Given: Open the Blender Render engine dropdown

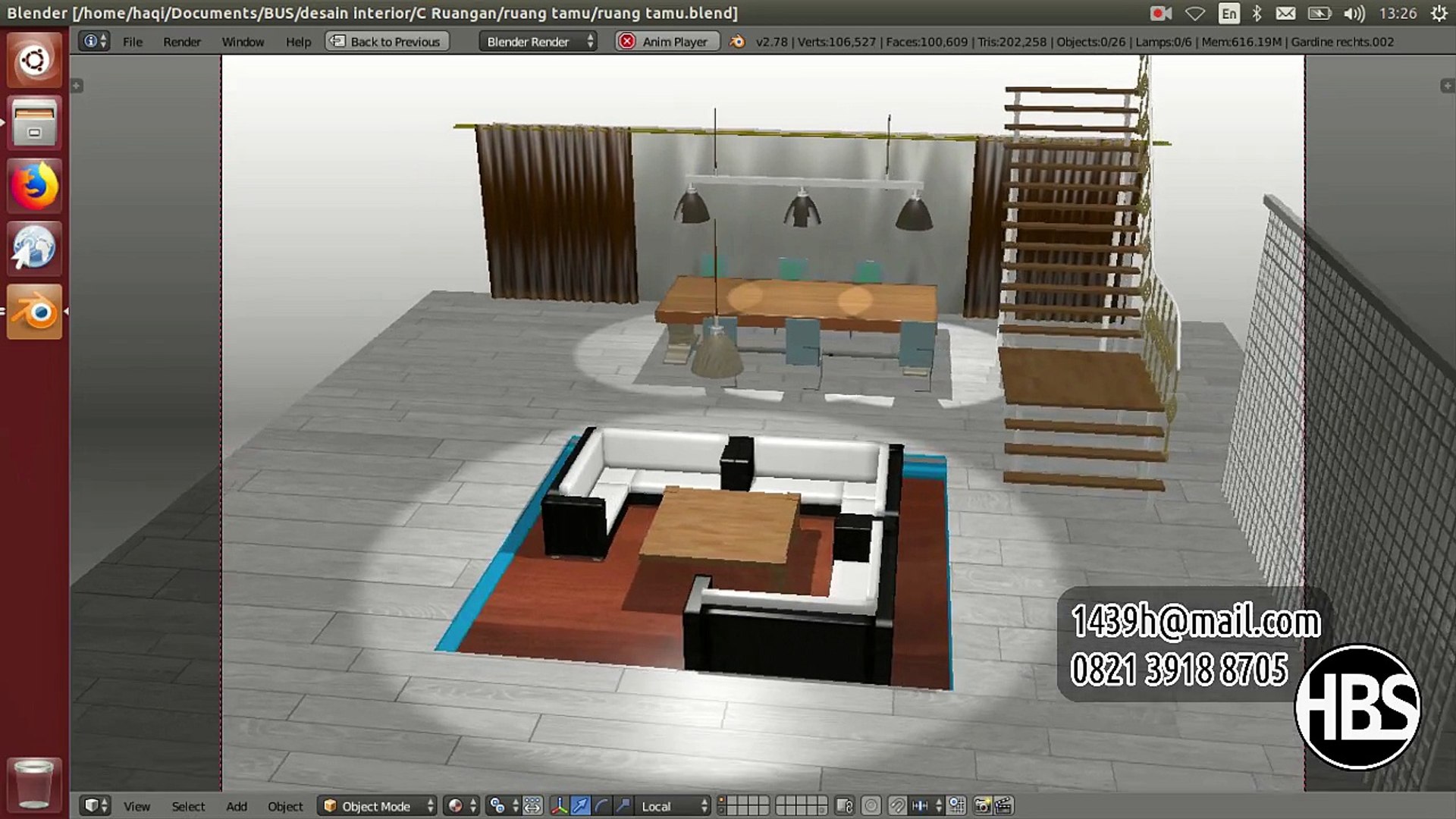Looking at the screenshot, I should pyautogui.click(x=538, y=42).
